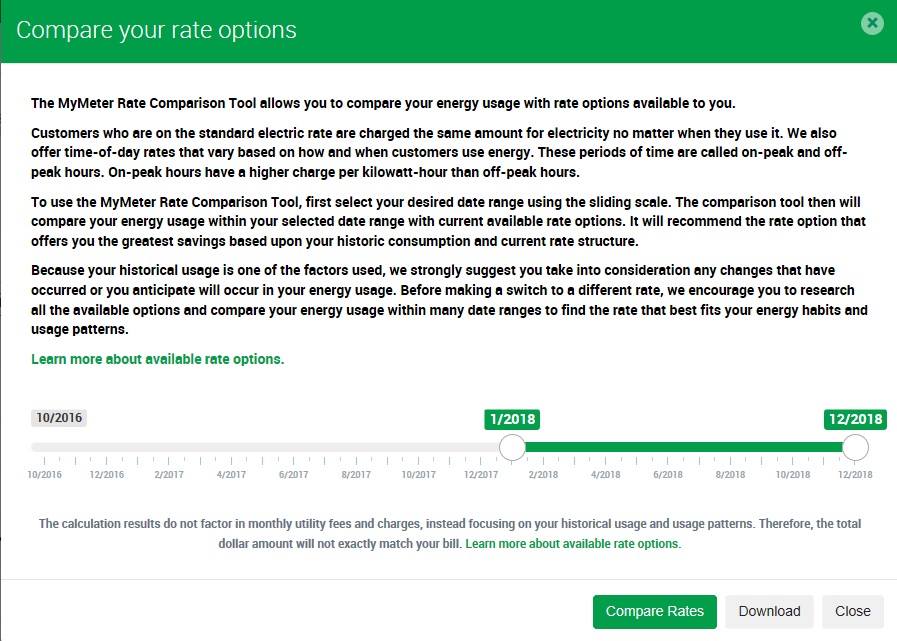Select the 4/2017 tick mark label
The height and width of the screenshot is (641, 897).
(231, 474)
